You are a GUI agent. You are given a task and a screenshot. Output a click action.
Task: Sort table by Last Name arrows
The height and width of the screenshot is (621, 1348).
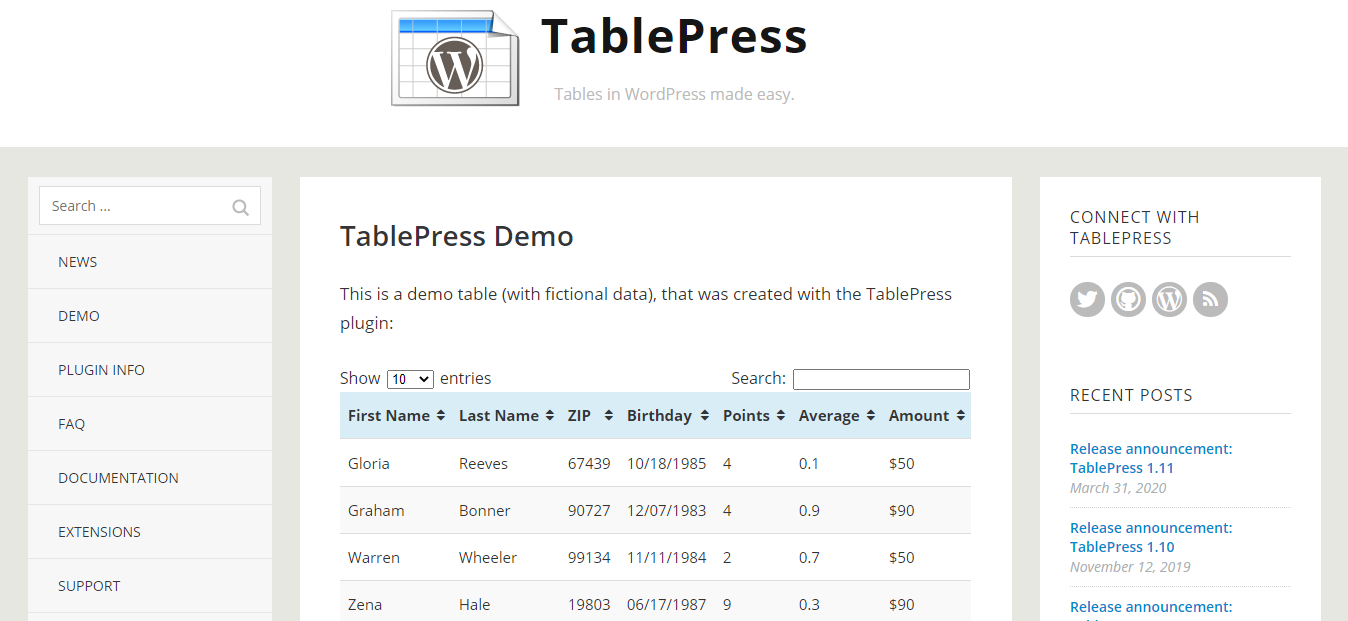point(550,416)
